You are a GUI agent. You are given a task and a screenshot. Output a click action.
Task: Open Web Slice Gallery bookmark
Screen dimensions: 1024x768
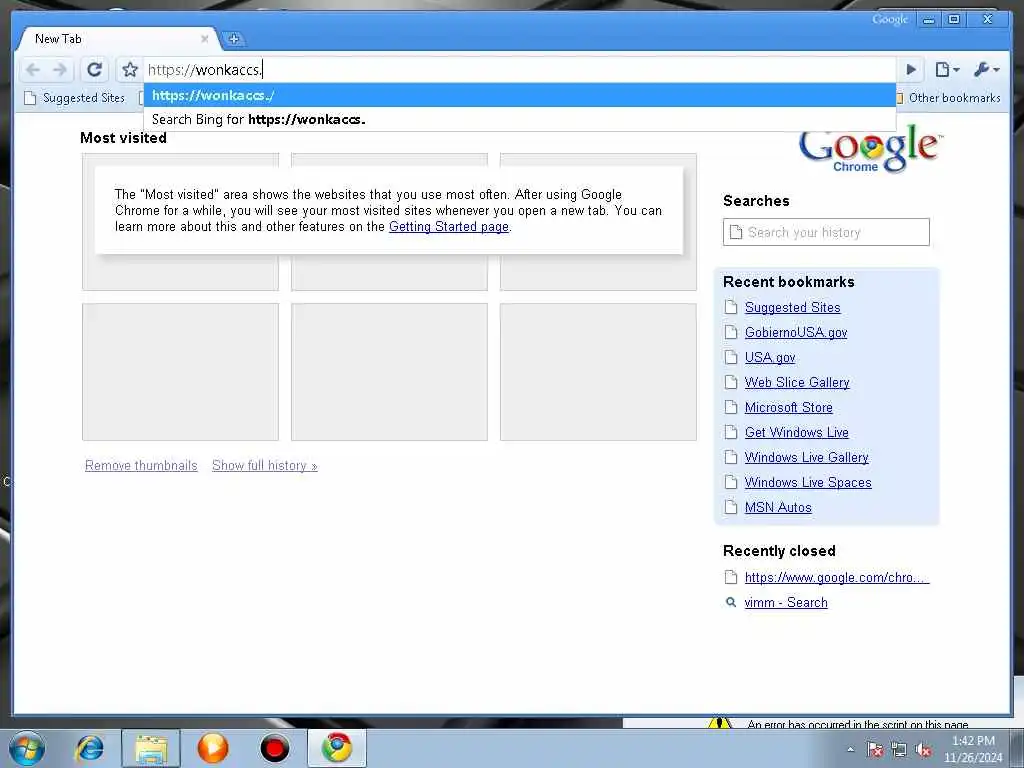point(797,383)
